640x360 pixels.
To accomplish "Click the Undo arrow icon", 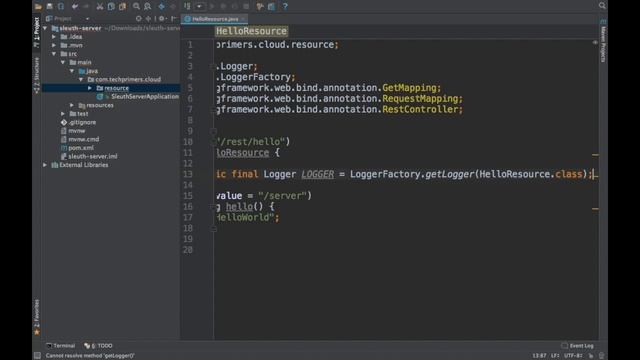I will 75,6.
